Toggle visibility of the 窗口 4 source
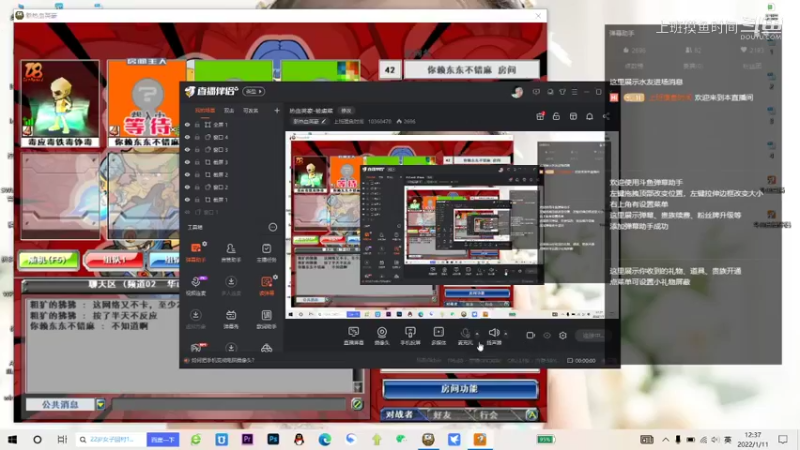The image size is (800, 450). point(187,137)
